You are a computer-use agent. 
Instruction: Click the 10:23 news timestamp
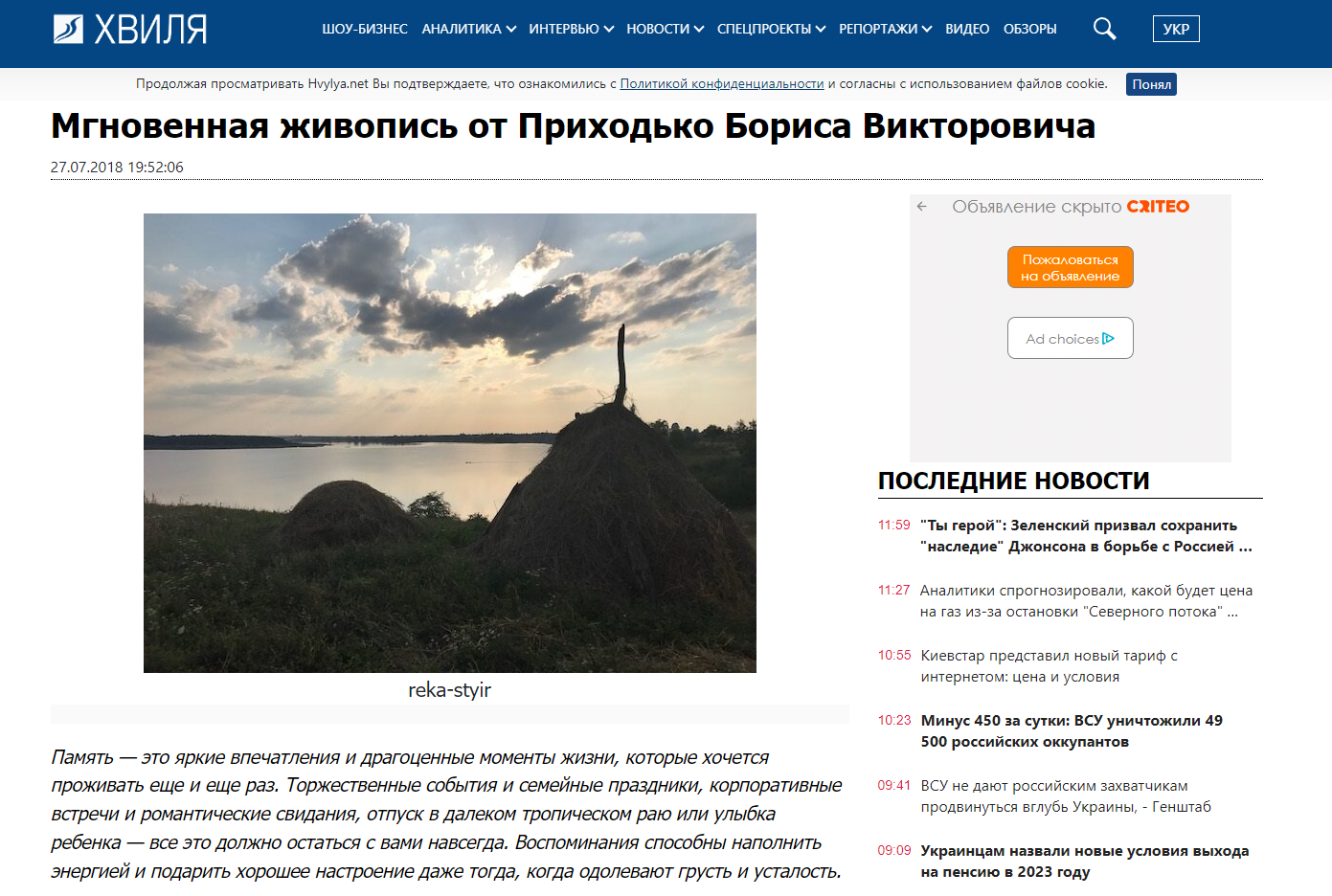point(894,720)
